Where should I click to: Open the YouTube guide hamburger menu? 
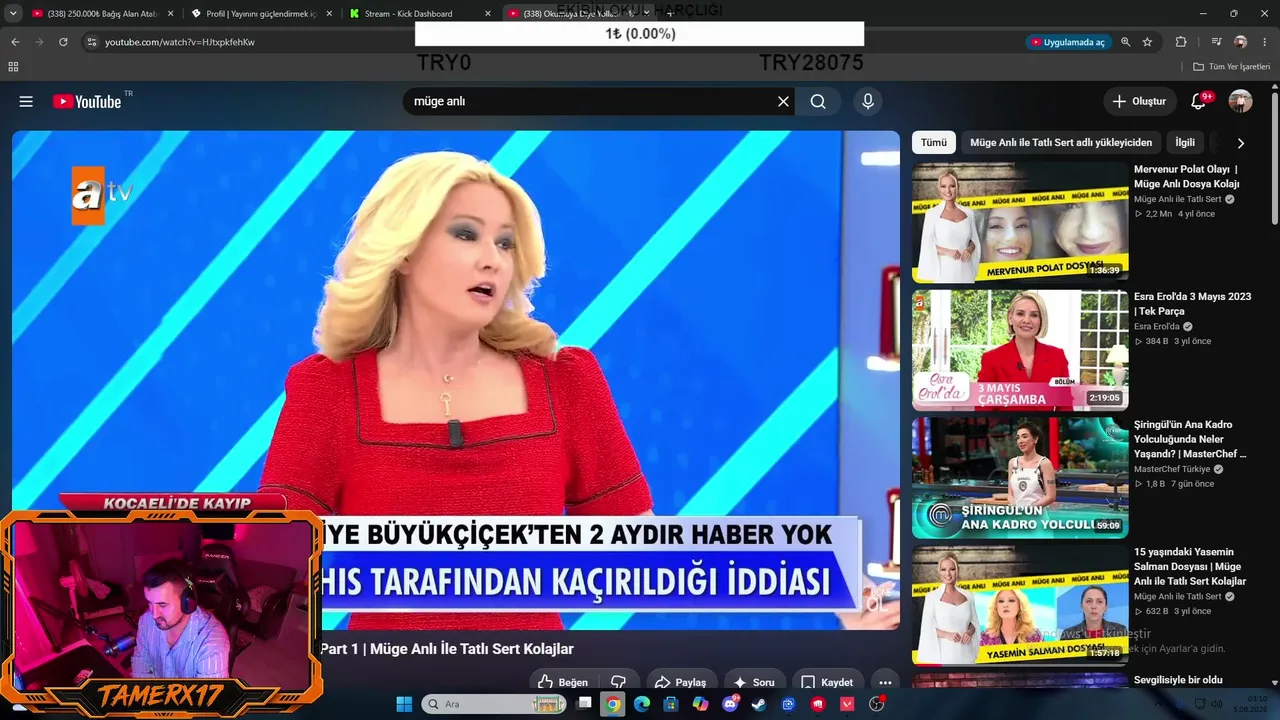coord(26,101)
